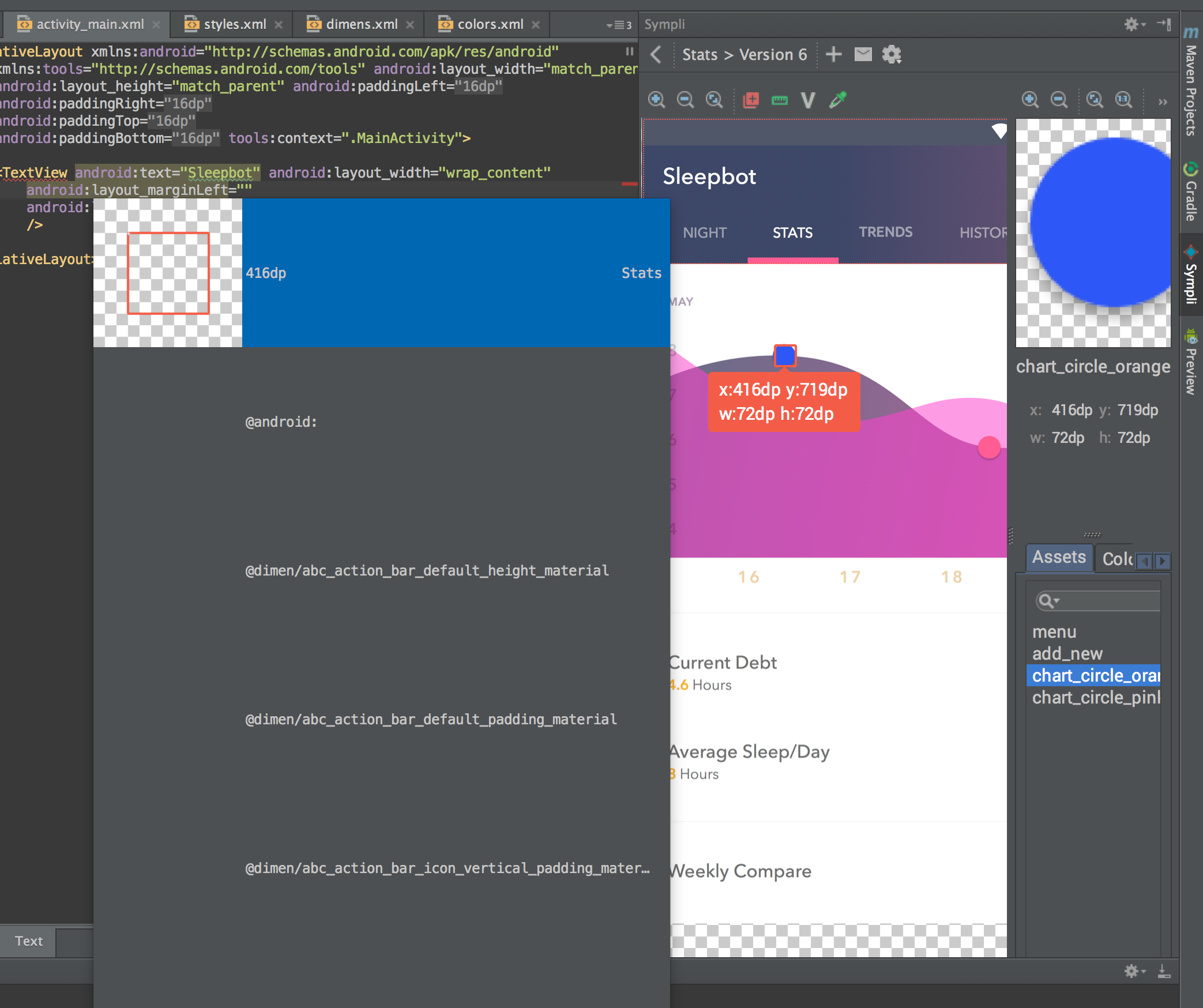The image size is (1203, 1008).
Task: Open the asset search options dropdown
Action: tap(1048, 601)
